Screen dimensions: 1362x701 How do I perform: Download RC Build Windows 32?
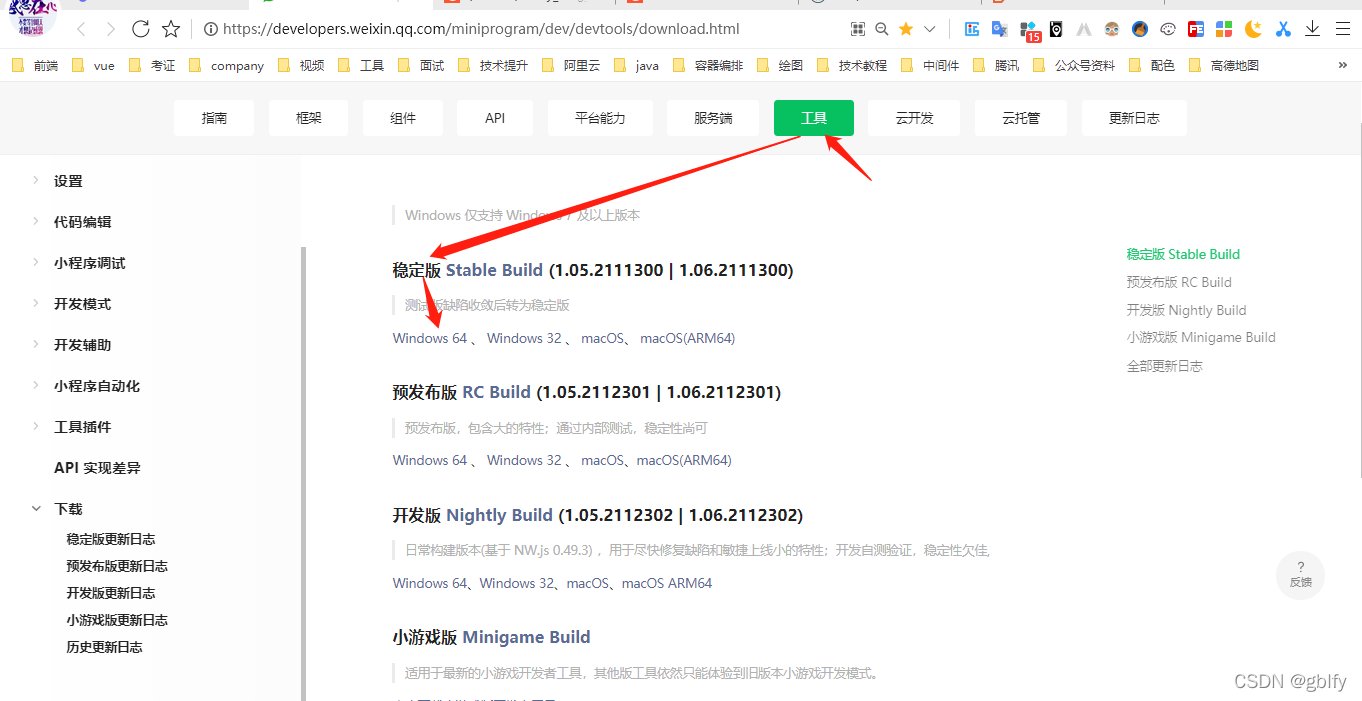[524, 460]
